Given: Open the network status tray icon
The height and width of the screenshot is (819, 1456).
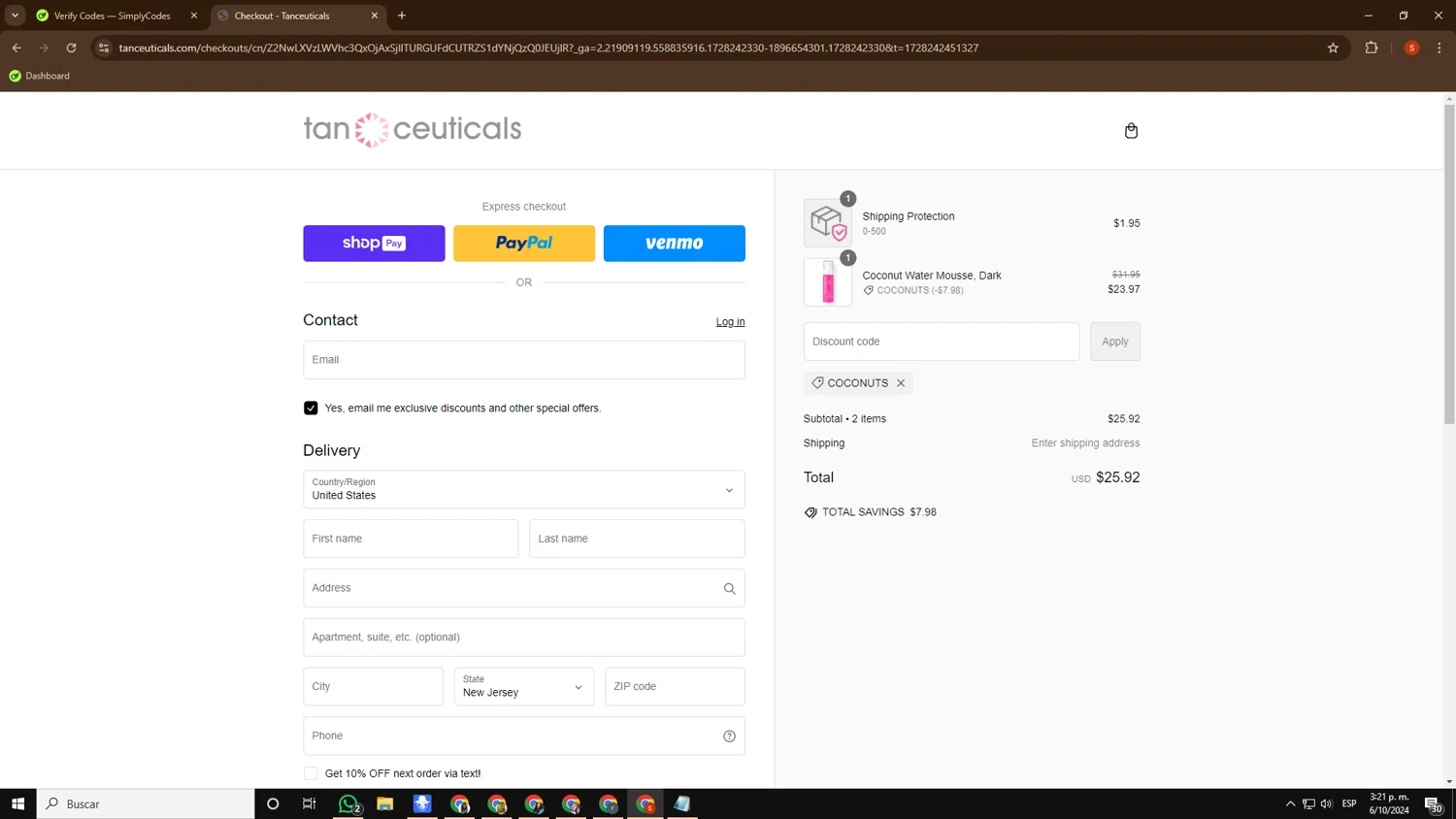Looking at the screenshot, I should [1308, 803].
